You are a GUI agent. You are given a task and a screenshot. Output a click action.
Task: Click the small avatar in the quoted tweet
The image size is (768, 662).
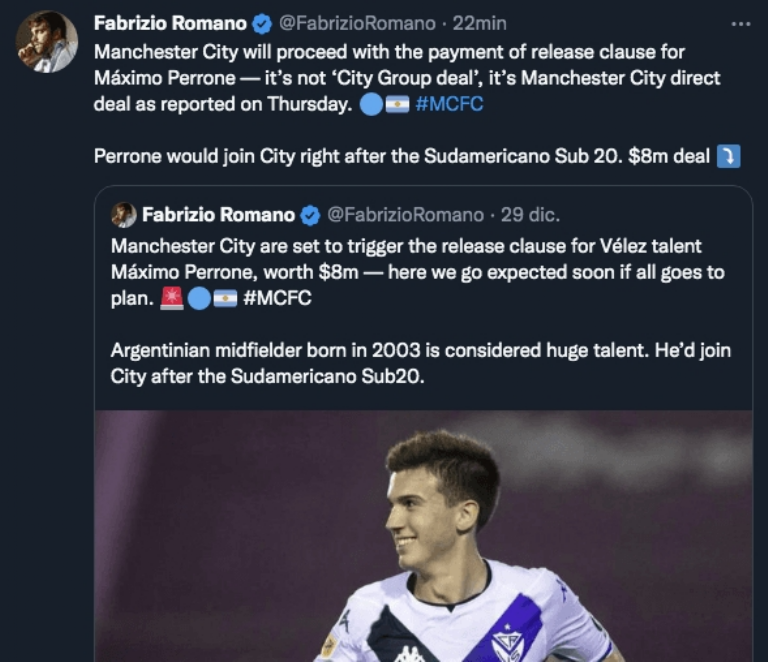pyautogui.click(x=124, y=215)
